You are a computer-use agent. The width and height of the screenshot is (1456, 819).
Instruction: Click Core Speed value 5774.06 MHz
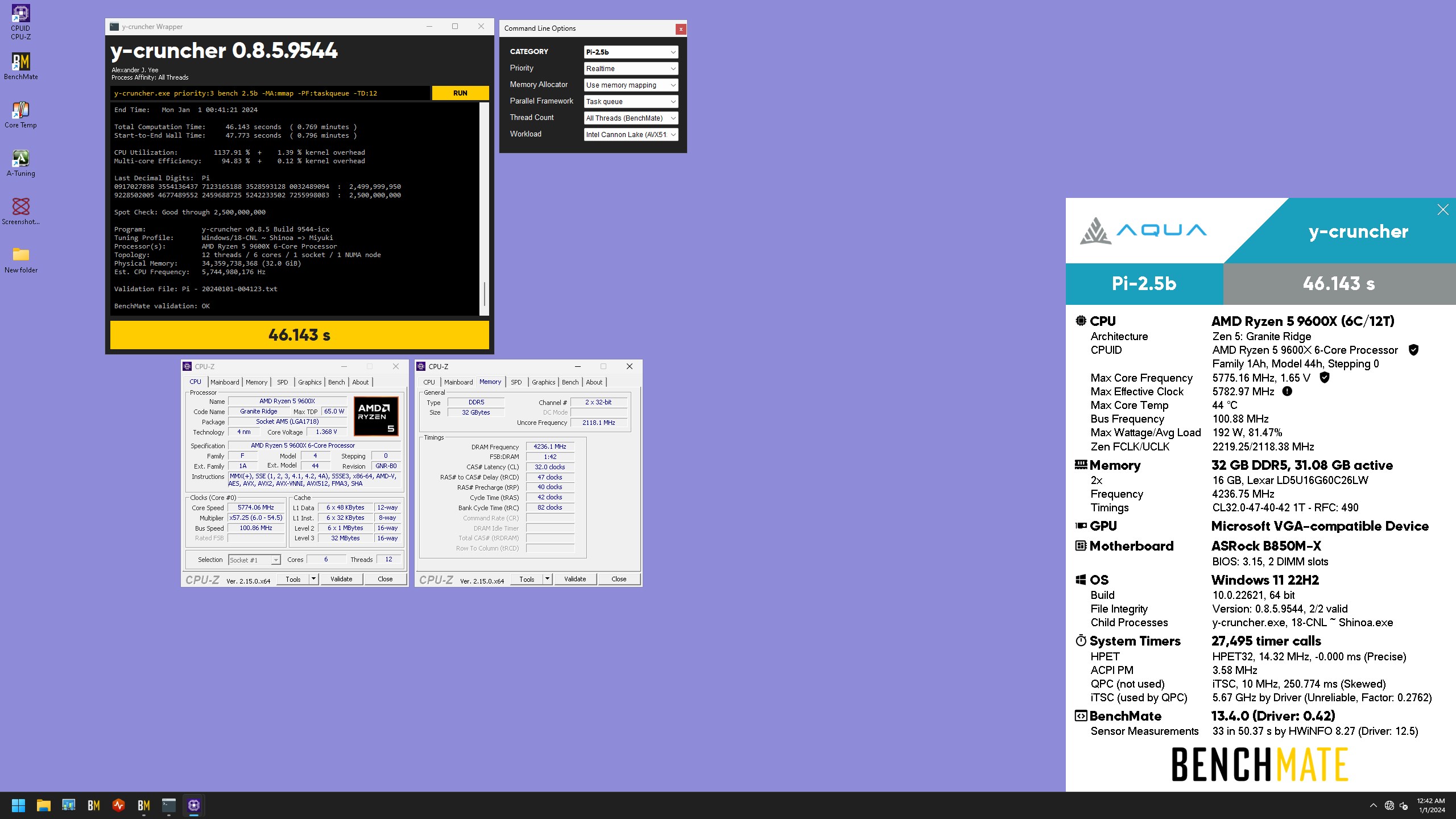(256, 507)
